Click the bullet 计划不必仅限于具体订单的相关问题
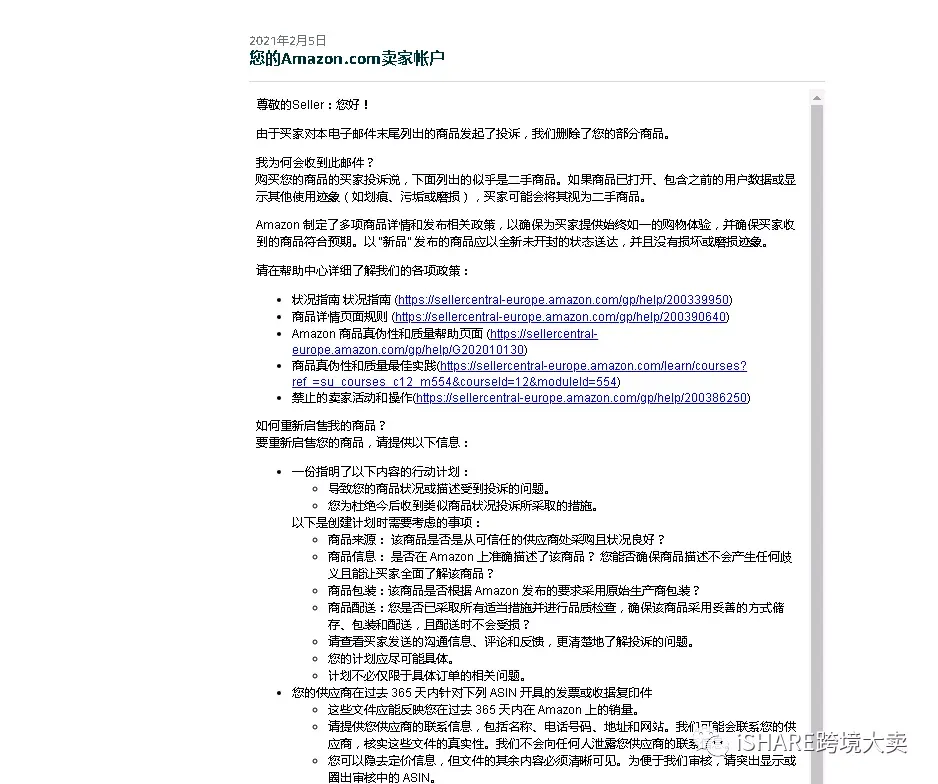938x784 pixels. [428, 676]
